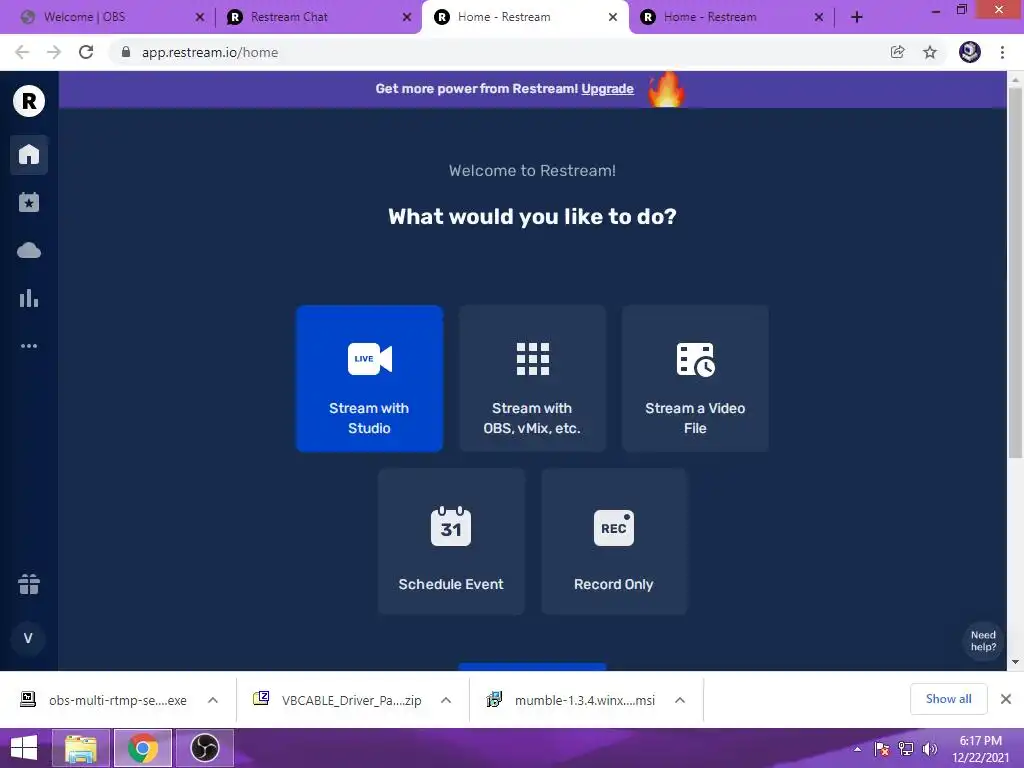This screenshot has width=1024, height=768.
Task: Close the downloads bar
Action: tap(1006, 699)
